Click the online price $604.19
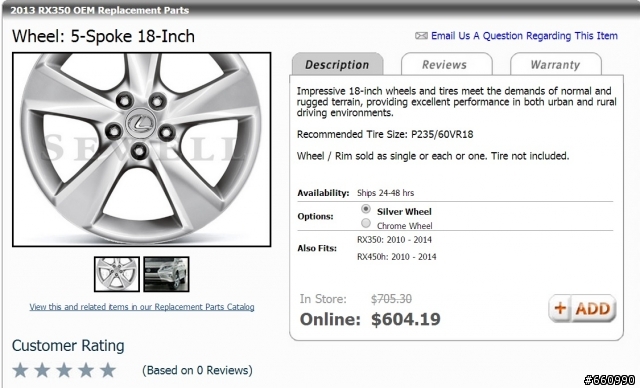640x388 pixels. (x=406, y=319)
